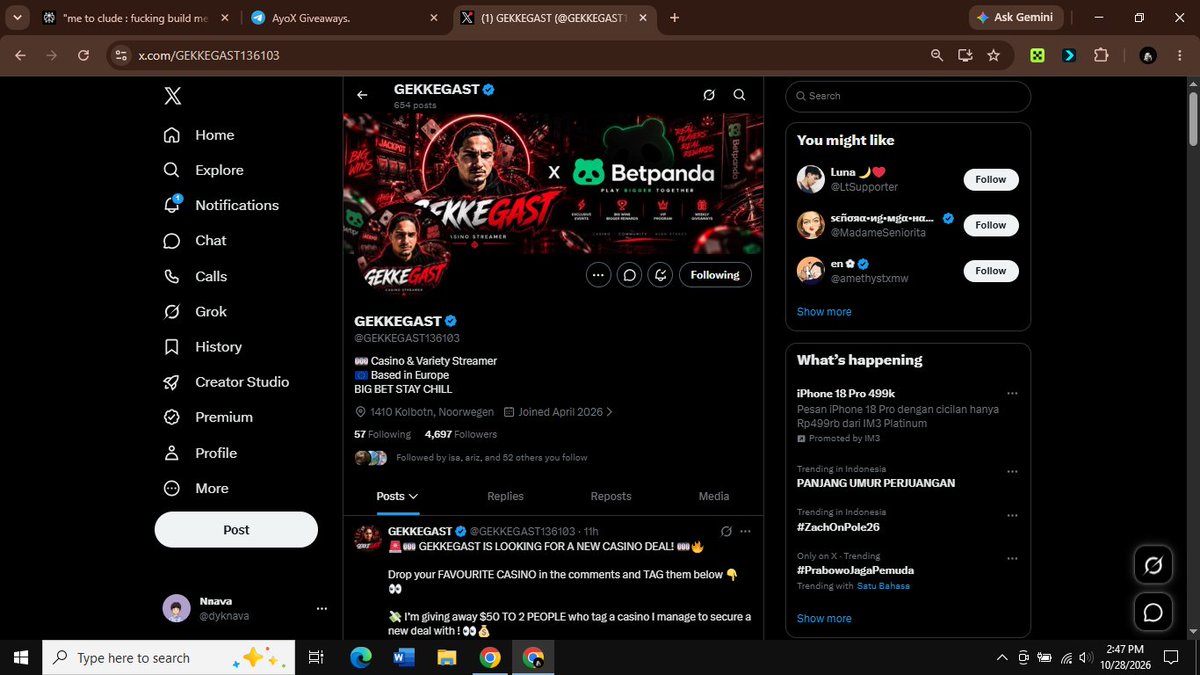Click the search icon in profile header
The height and width of the screenshot is (675, 1200).
(x=739, y=95)
